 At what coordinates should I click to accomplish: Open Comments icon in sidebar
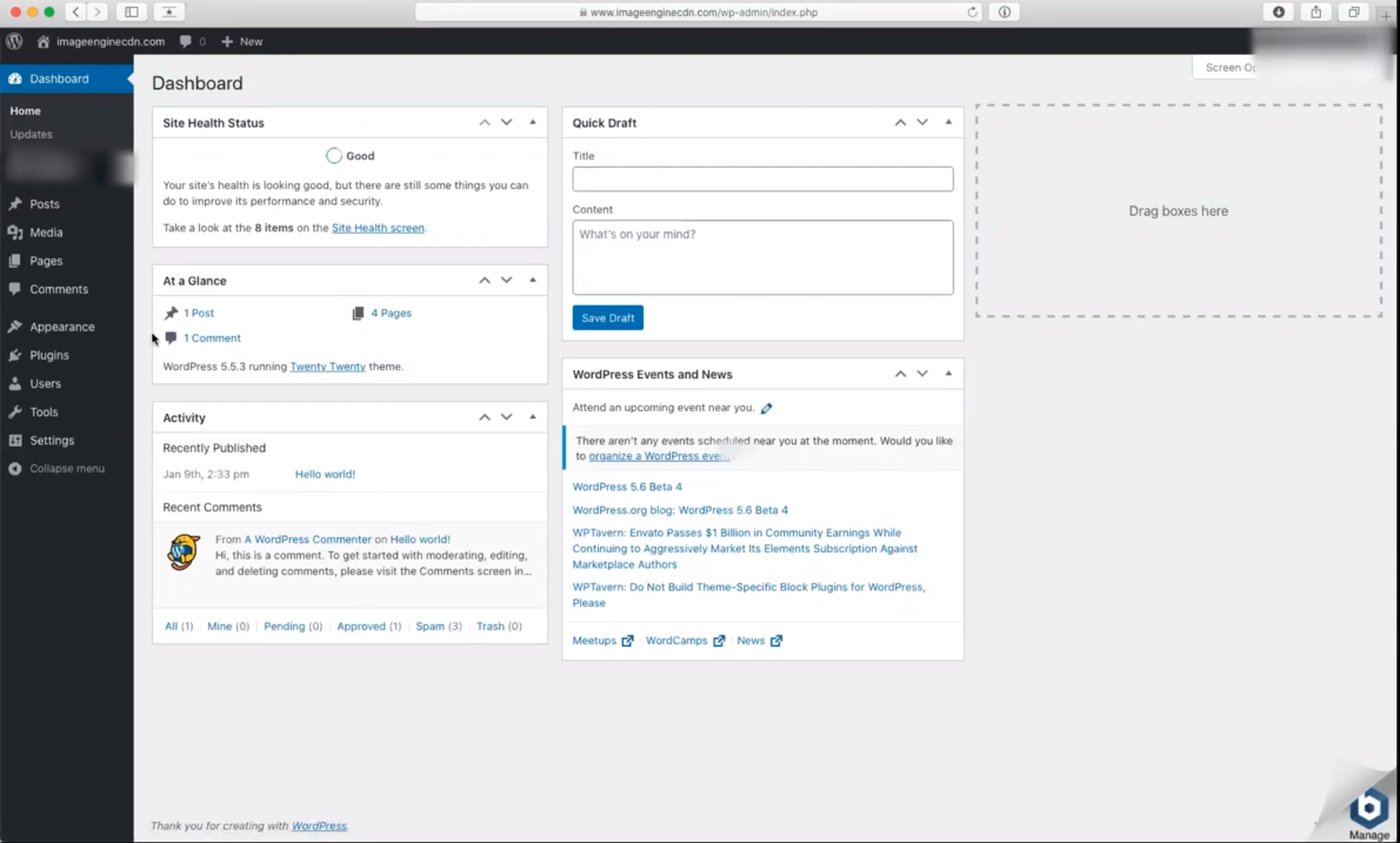15,289
